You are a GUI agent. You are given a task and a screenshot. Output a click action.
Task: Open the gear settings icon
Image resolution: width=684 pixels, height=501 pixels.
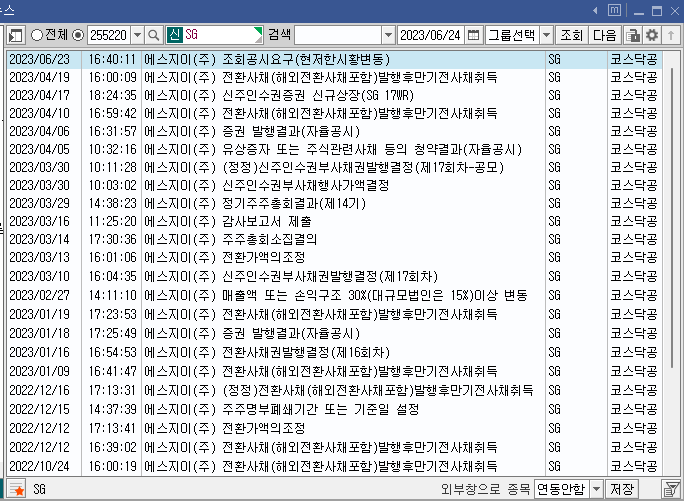[x=652, y=35]
